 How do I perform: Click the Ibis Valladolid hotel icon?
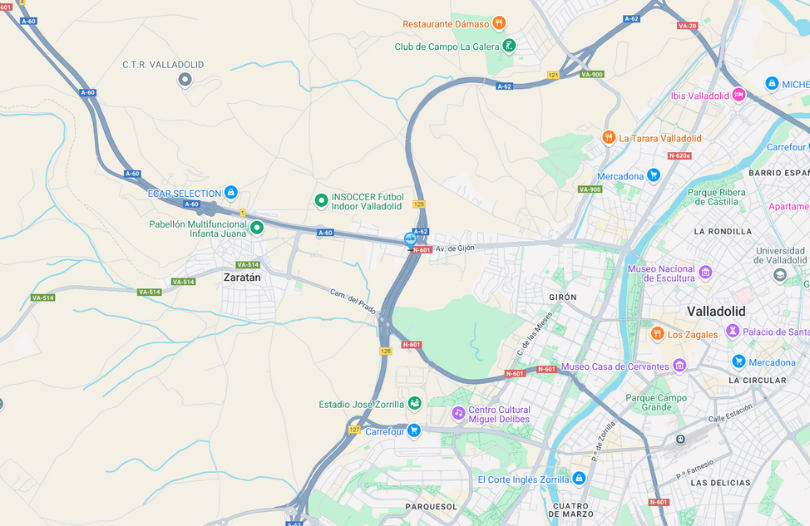click(x=739, y=95)
